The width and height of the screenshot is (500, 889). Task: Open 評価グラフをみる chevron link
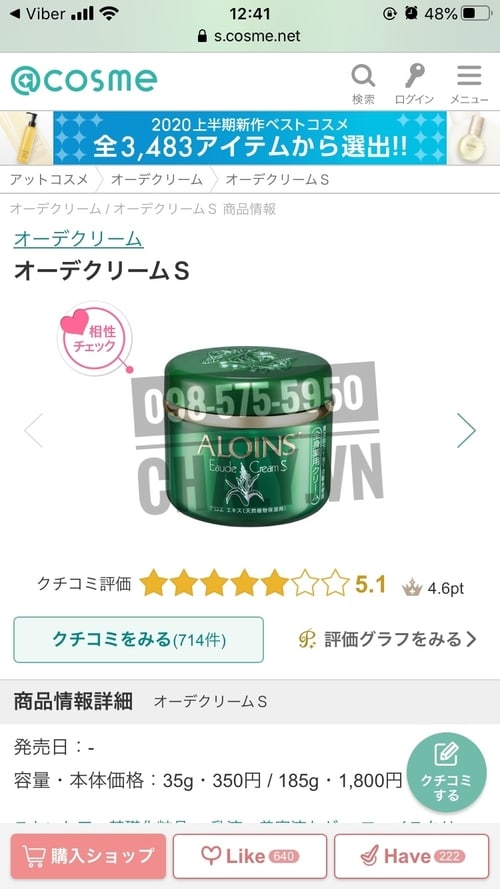tap(388, 640)
